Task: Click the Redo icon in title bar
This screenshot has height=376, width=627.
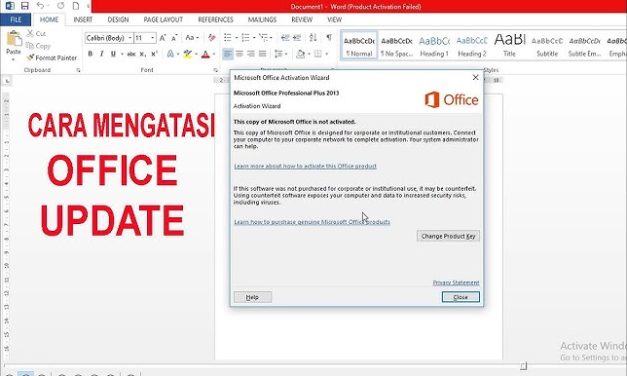Action: (60, 6)
